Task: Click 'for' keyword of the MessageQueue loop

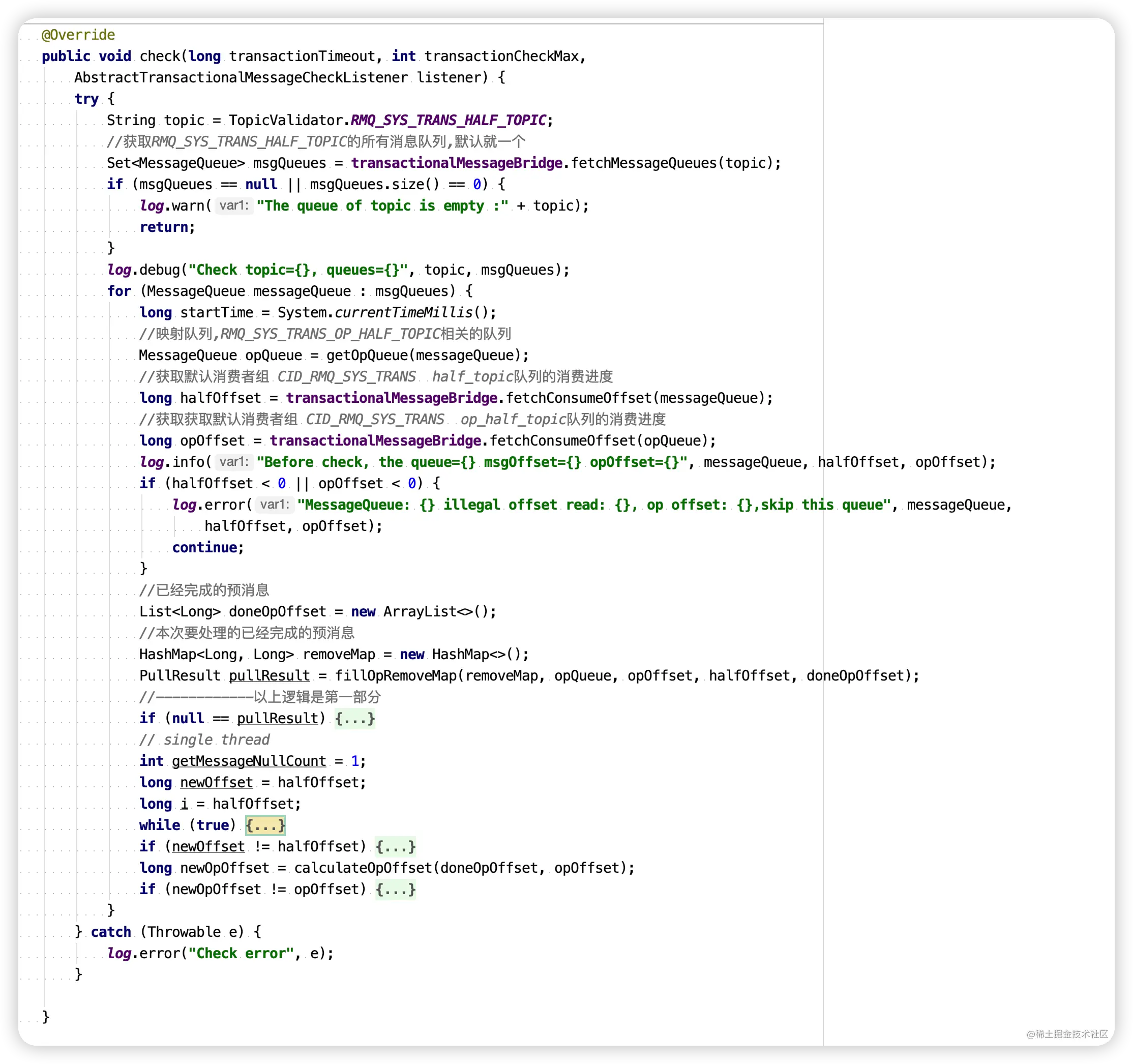Action: (118, 291)
